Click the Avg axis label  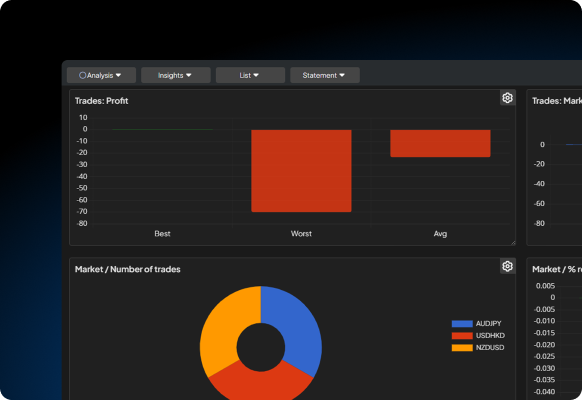tap(440, 234)
